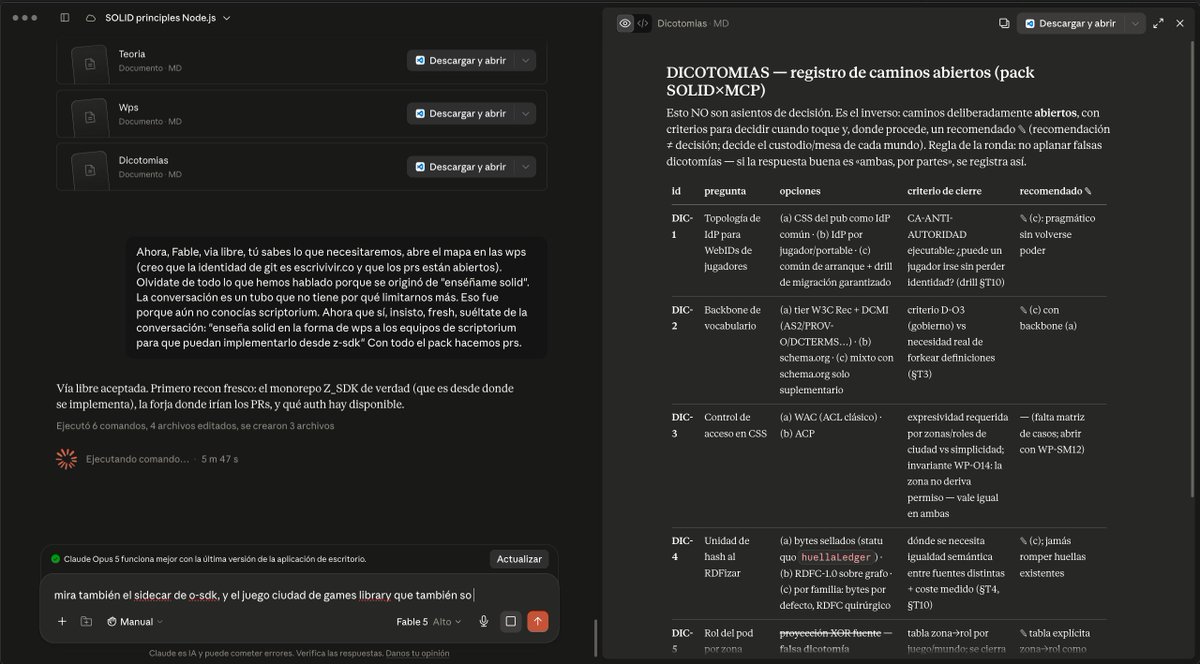Click the Wps file icon
The width and height of the screenshot is (1200, 664).
click(x=90, y=117)
